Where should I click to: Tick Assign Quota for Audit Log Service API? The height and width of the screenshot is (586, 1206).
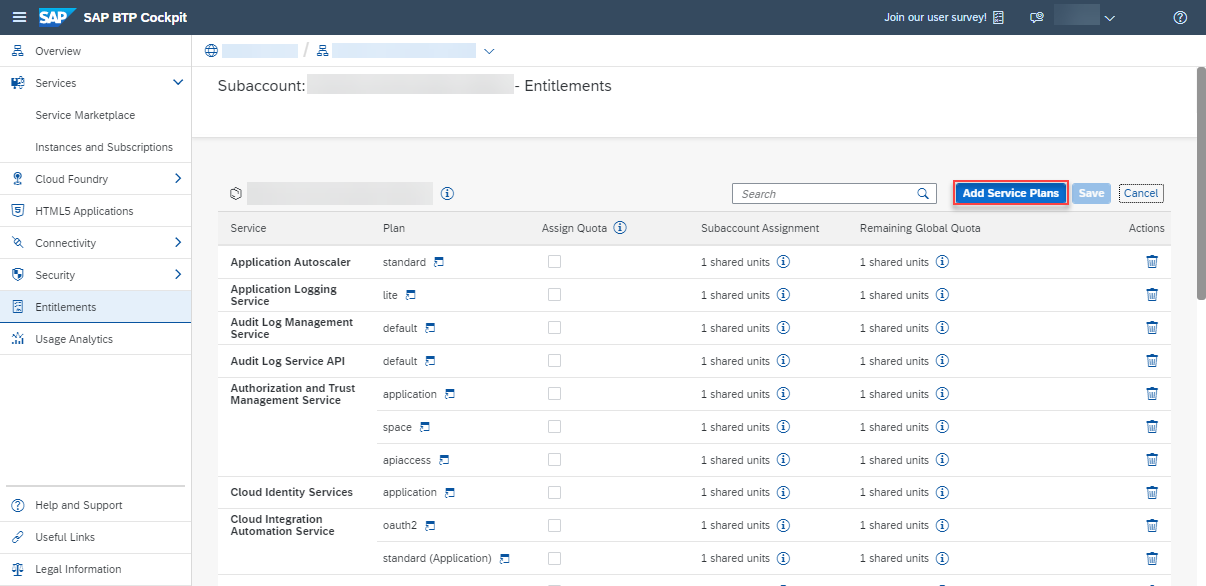coord(554,361)
